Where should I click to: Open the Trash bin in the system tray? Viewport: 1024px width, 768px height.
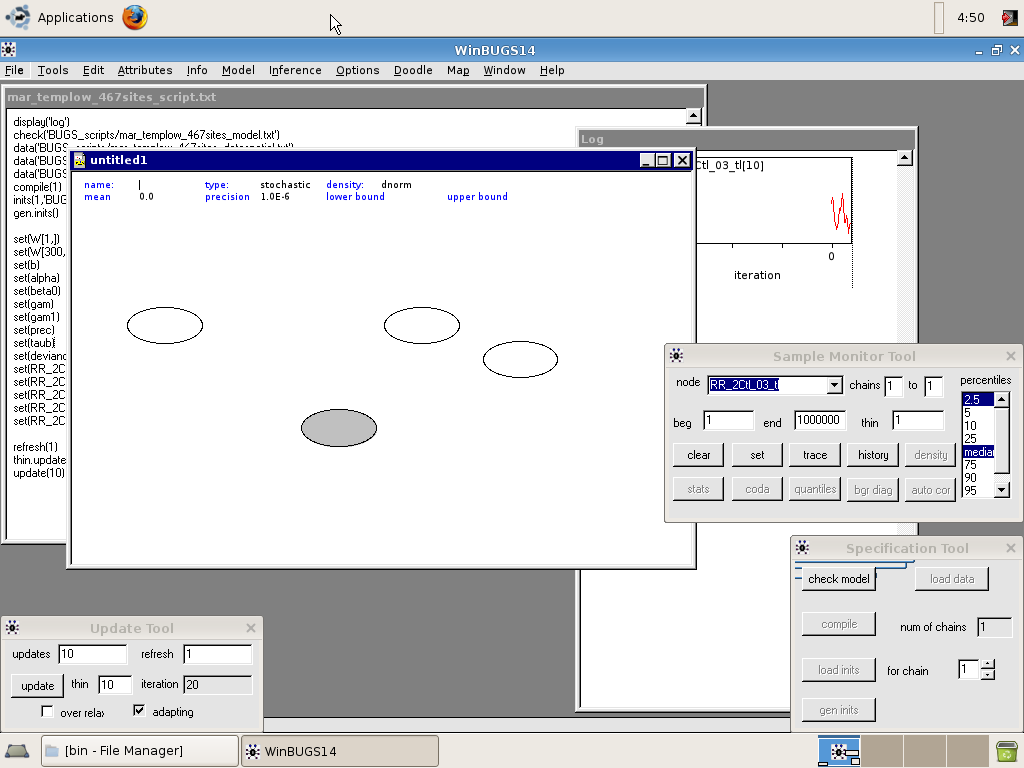[1006, 750]
